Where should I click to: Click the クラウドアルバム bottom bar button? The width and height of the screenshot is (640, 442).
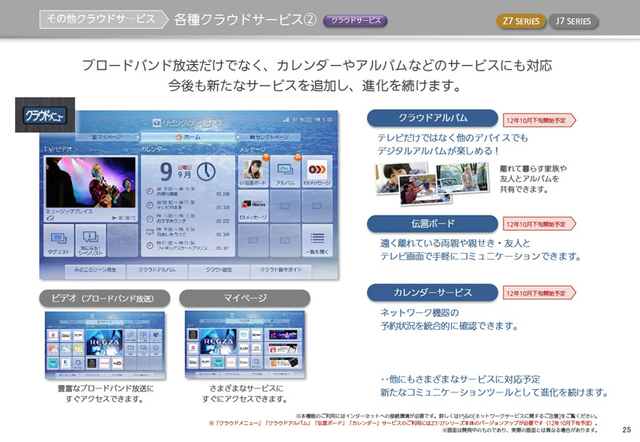click(x=157, y=270)
